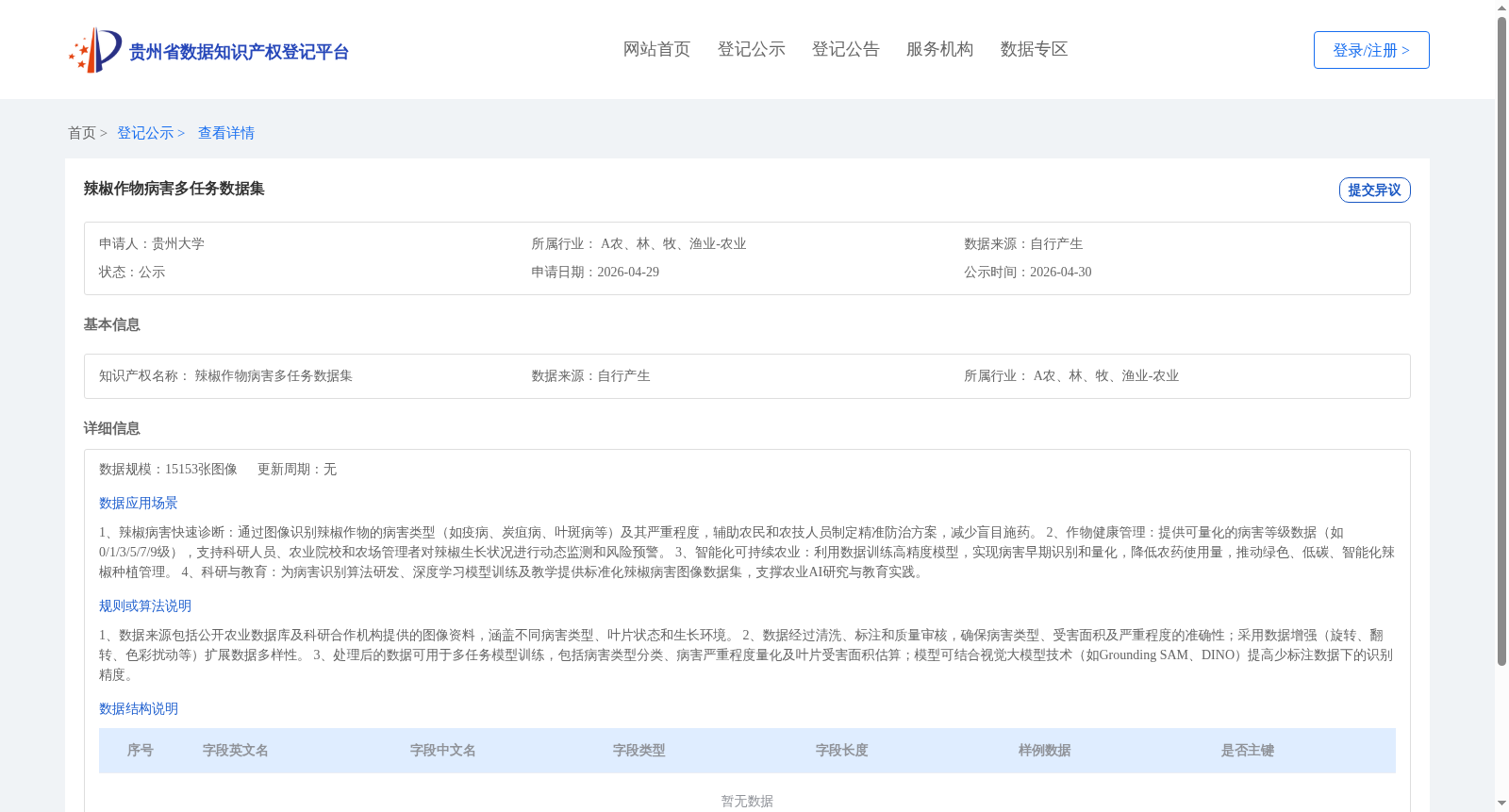Click 字段长度 column header
Image resolution: width=1509 pixels, height=812 pixels.
coord(842,750)
